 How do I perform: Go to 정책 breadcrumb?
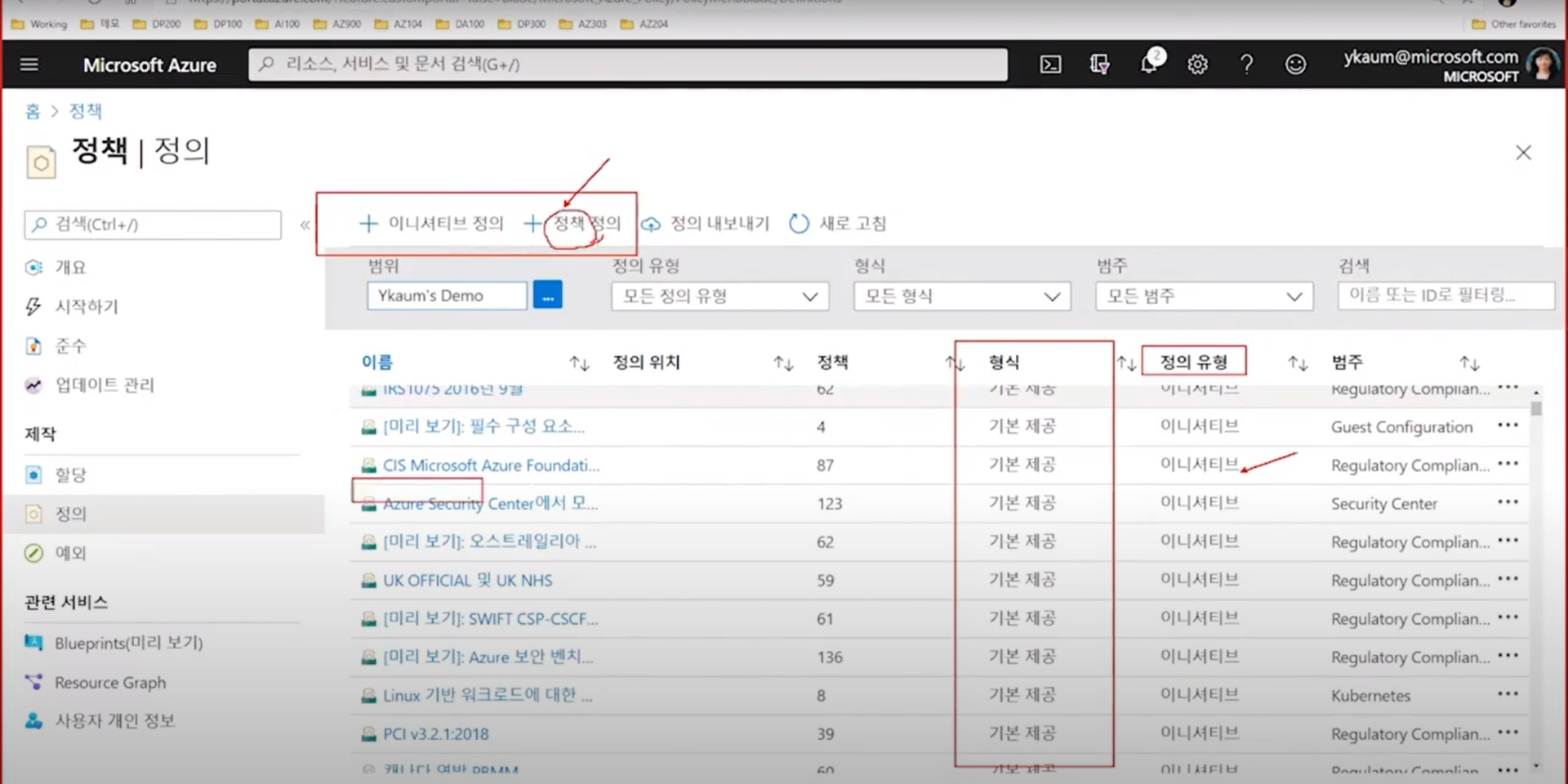tap(86, 111)
